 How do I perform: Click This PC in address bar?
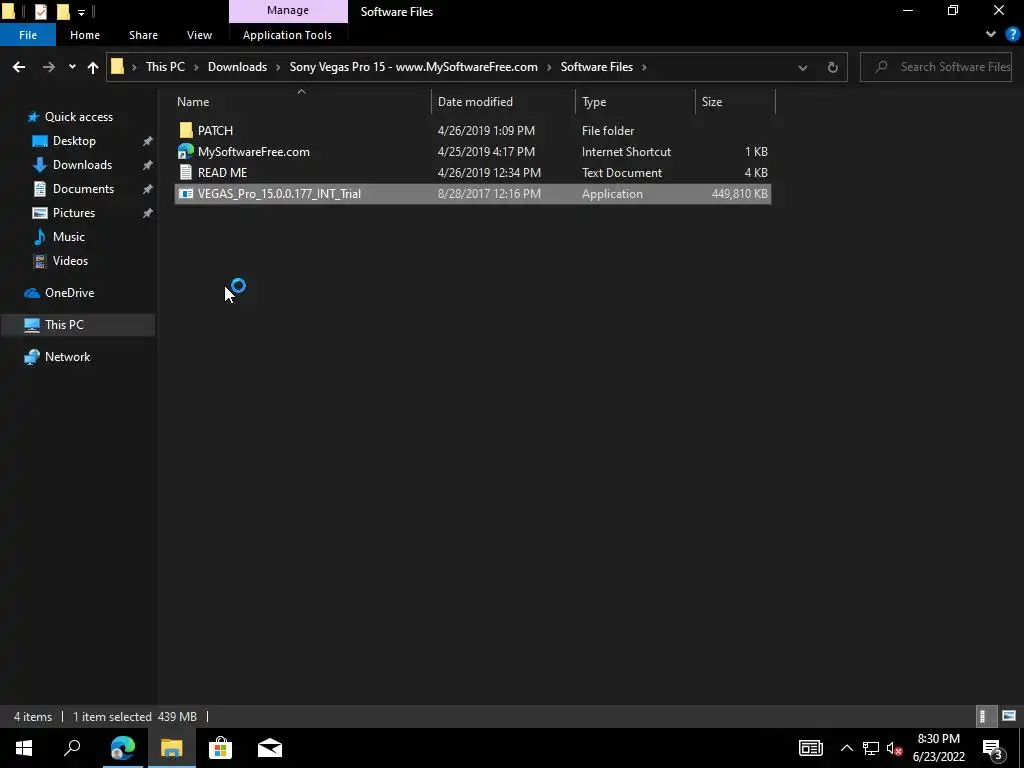(165, 67)
